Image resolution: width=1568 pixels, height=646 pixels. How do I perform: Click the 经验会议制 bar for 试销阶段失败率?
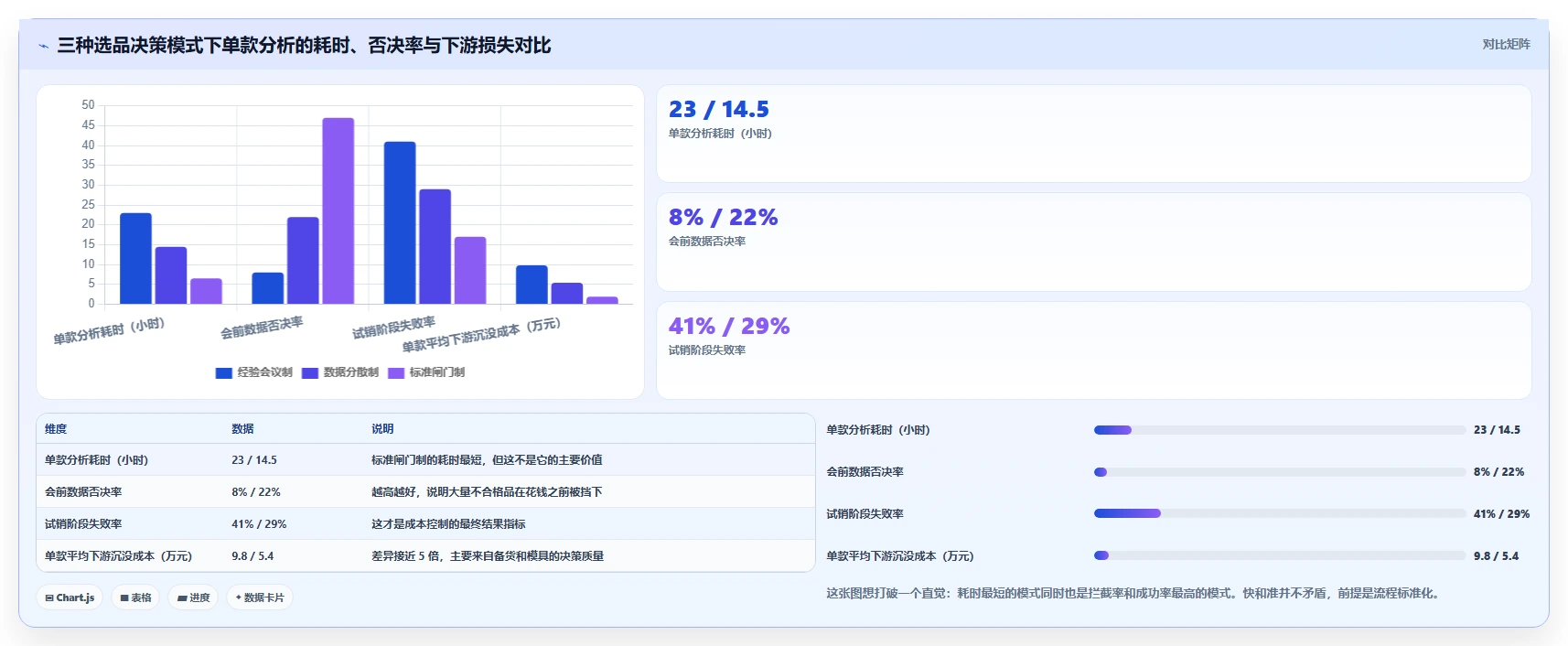coord(400,222)
